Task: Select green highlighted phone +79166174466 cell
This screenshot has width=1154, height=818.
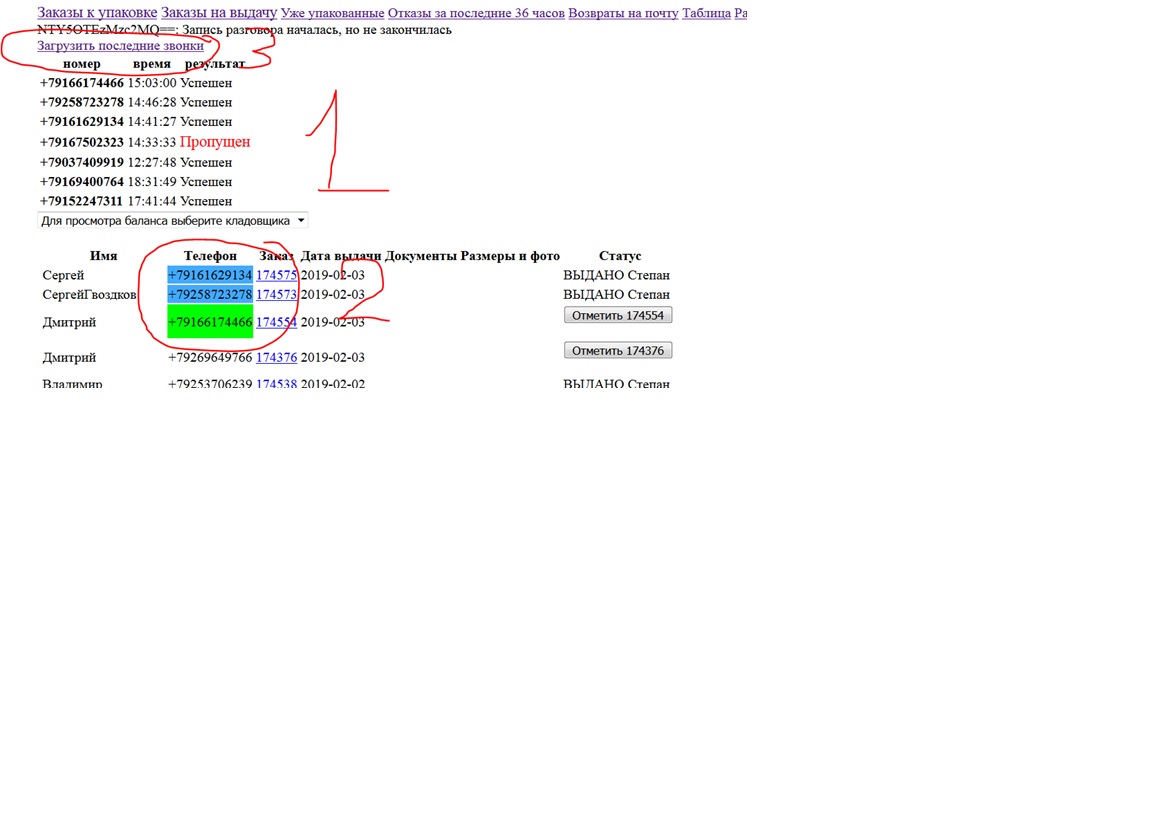Action: [210, 322]
